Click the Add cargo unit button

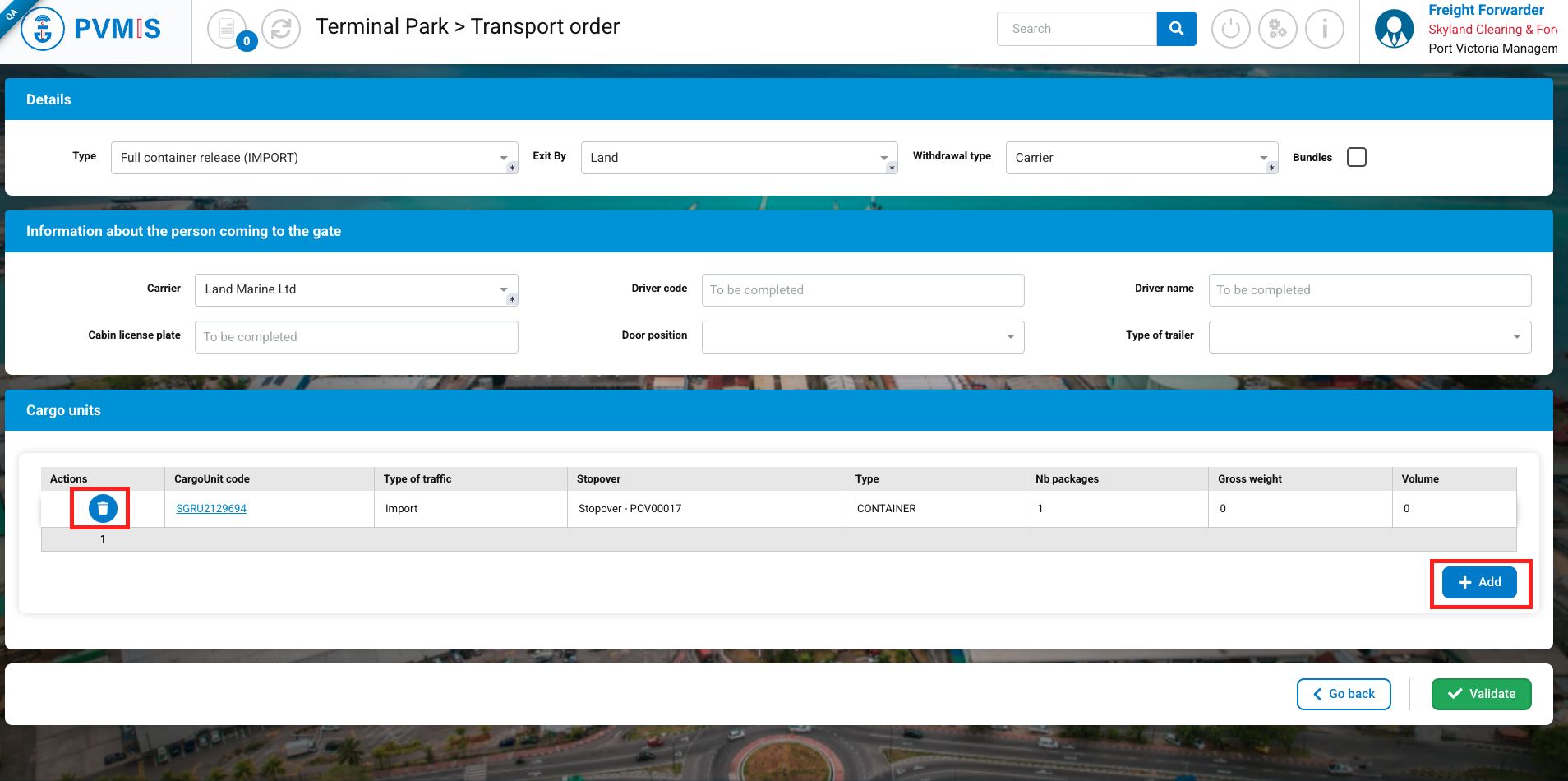[1479, 582]
